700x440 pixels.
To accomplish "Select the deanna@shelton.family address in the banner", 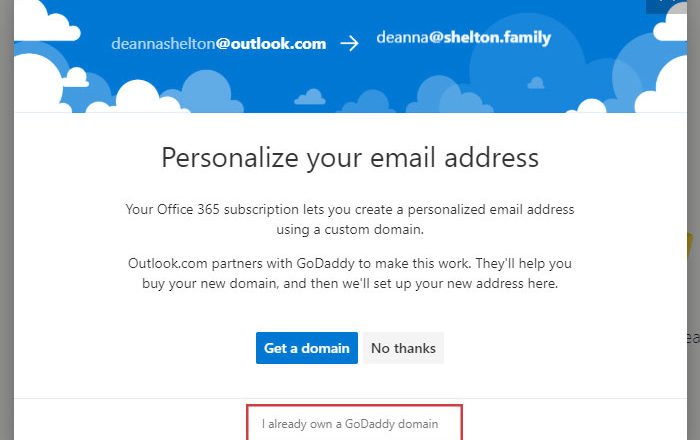I will (x=463, y=38).
